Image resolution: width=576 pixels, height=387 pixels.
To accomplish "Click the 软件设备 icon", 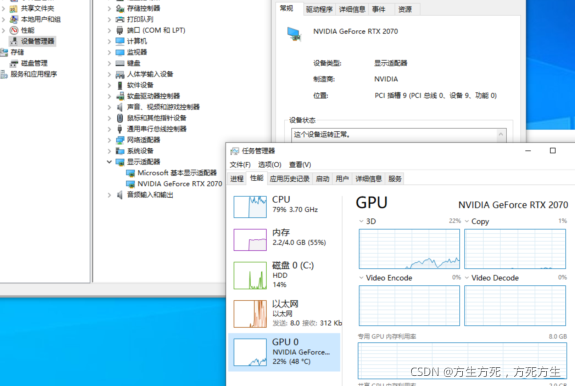I will (120, 85).
